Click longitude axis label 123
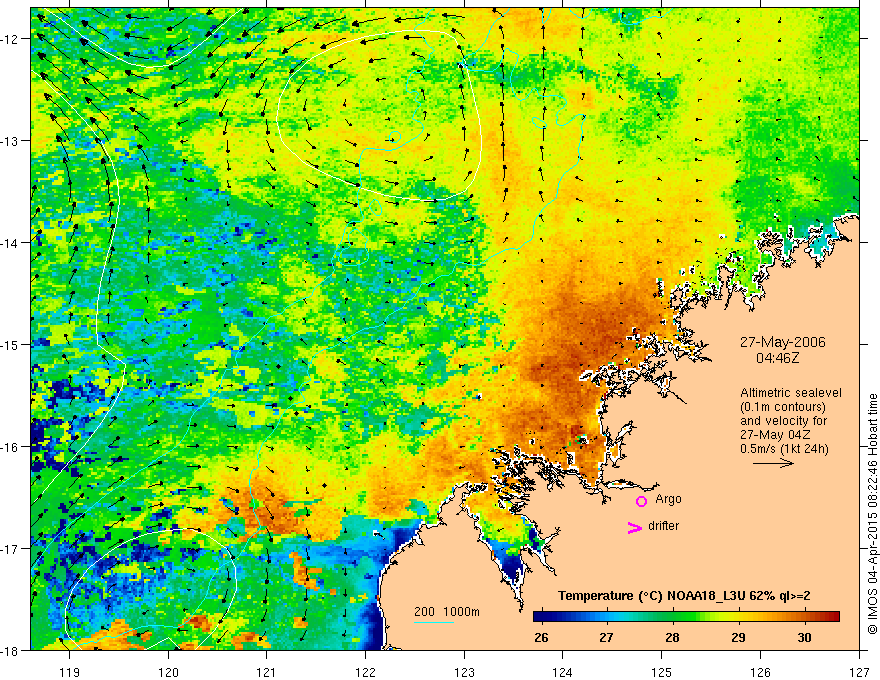 [x=464, y=672]
